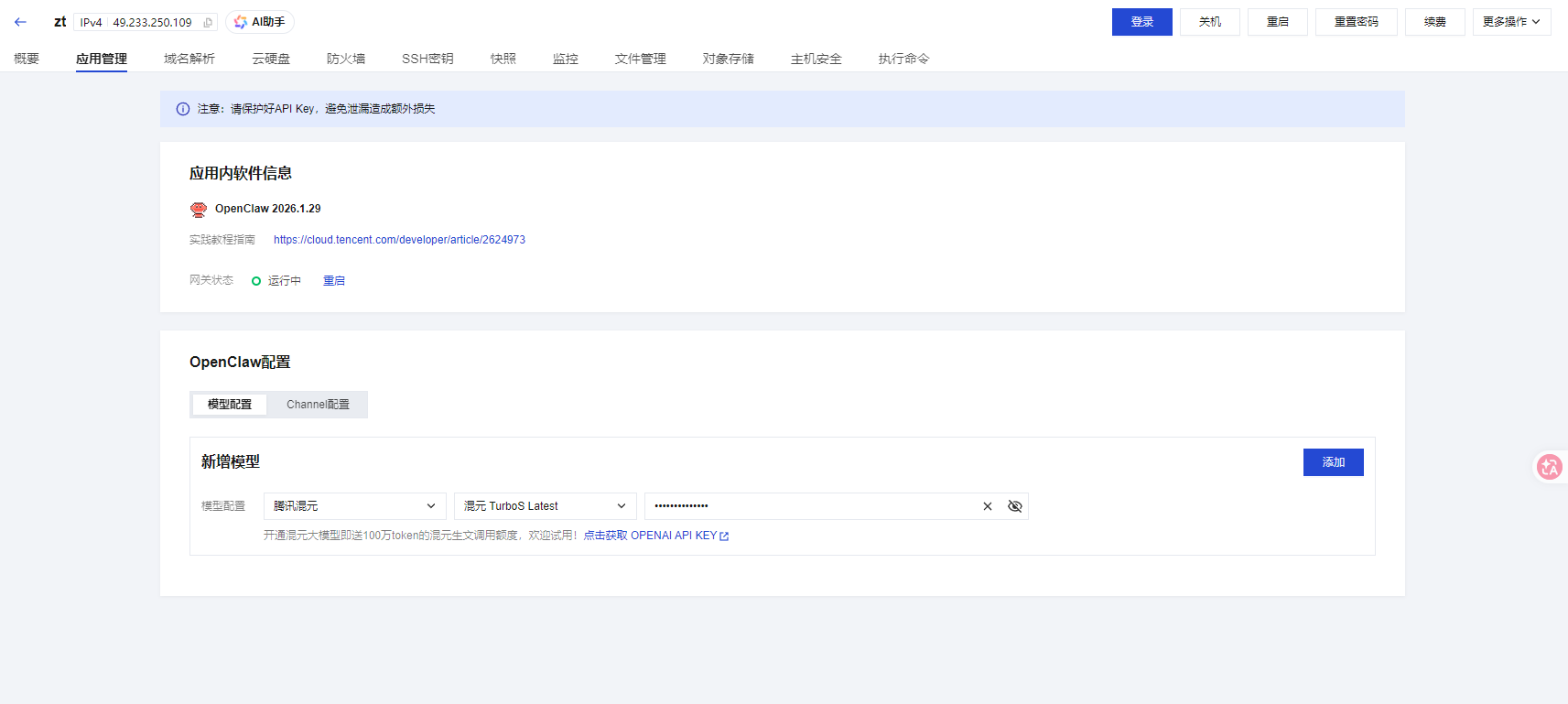Open the 混元 TurboS Latest model dropdown
The image size is (1568, 704).
click(x=546, y=506)
